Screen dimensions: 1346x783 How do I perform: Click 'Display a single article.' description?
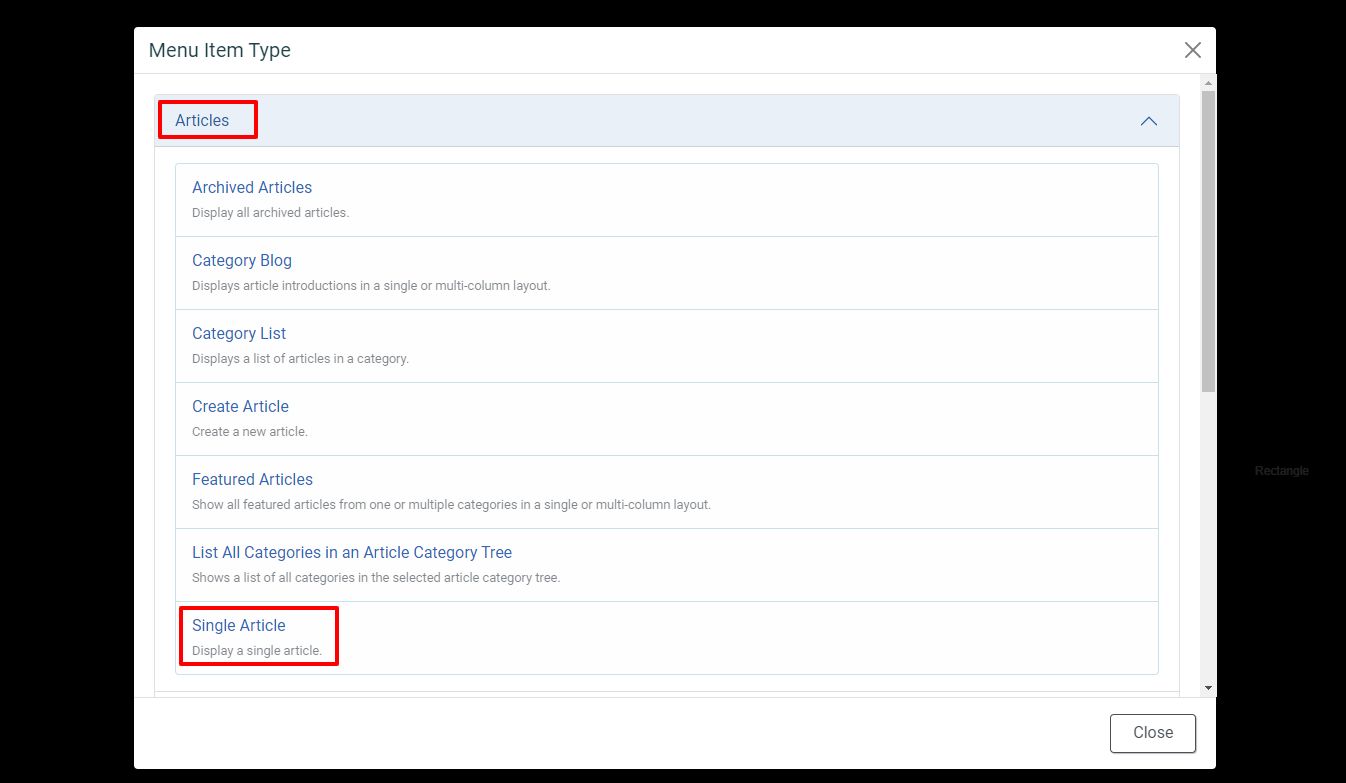click(257, 650)
